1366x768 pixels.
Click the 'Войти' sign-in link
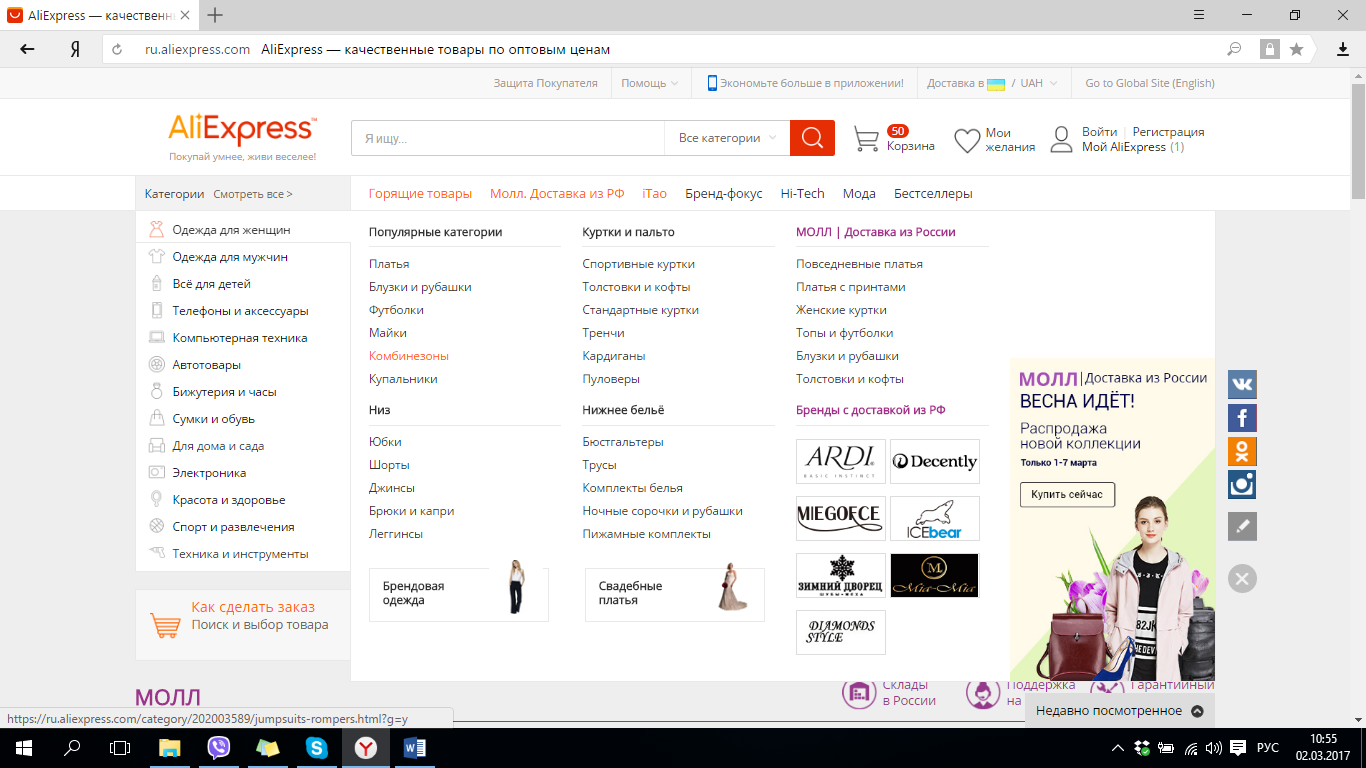[1100, 132]
